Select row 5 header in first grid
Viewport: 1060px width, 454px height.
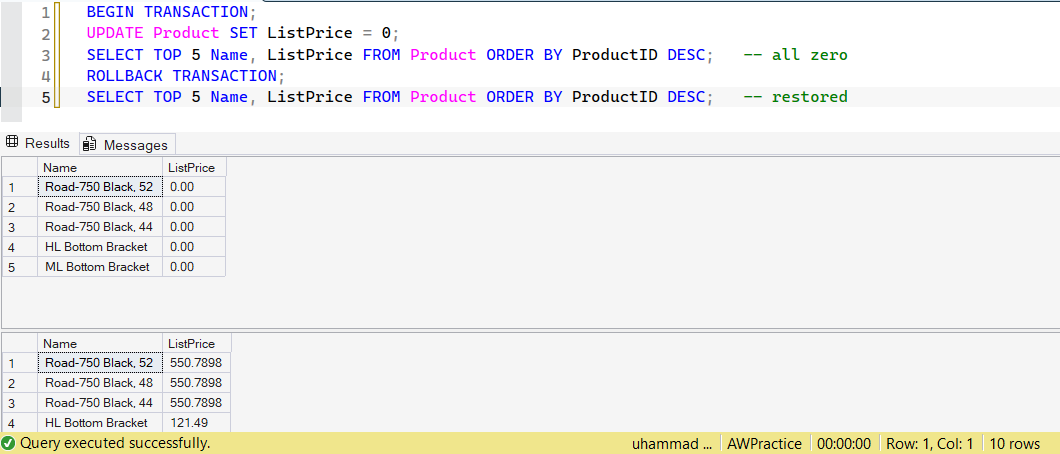point(20,266)
